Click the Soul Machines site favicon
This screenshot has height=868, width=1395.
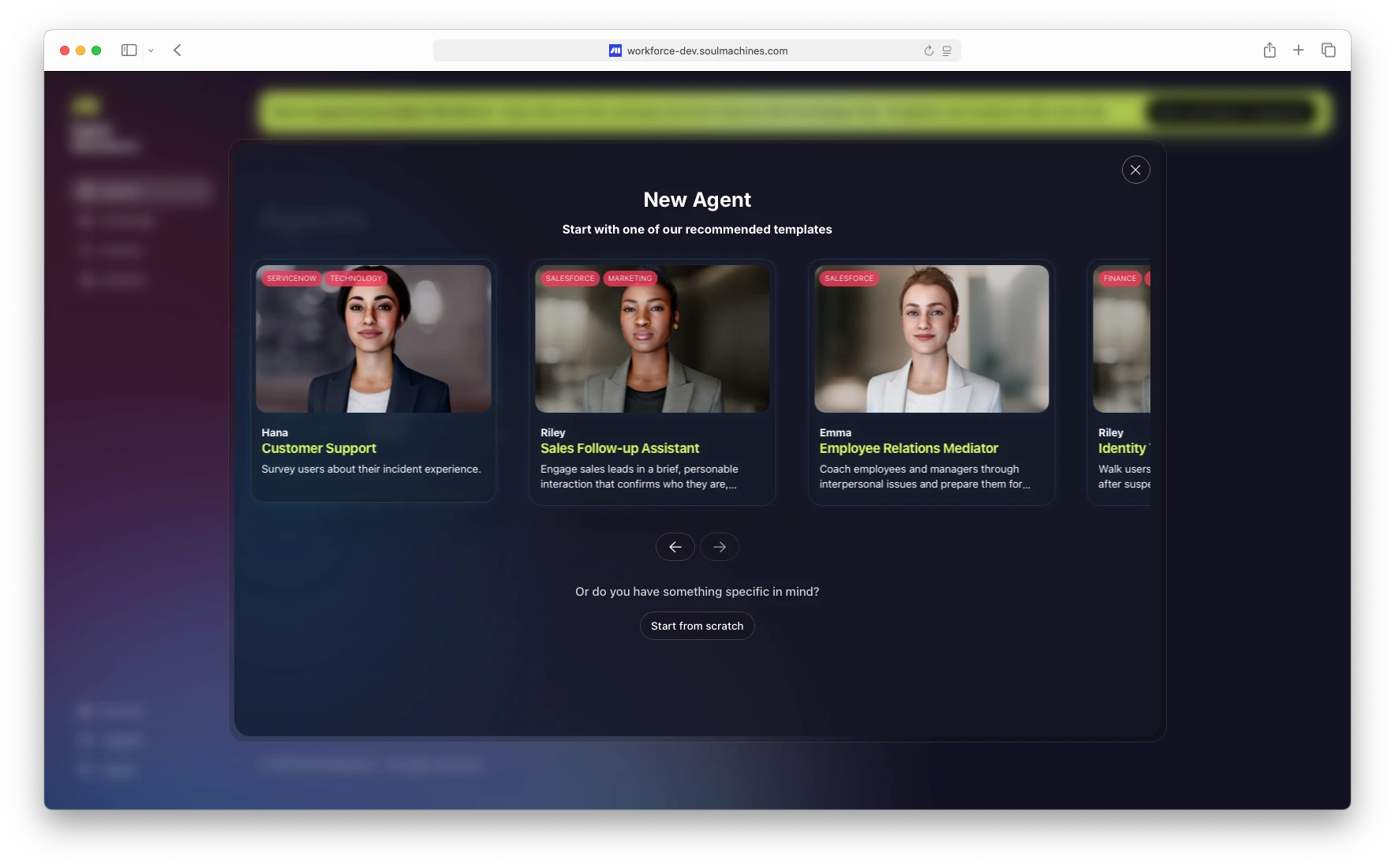pos(615,51)
